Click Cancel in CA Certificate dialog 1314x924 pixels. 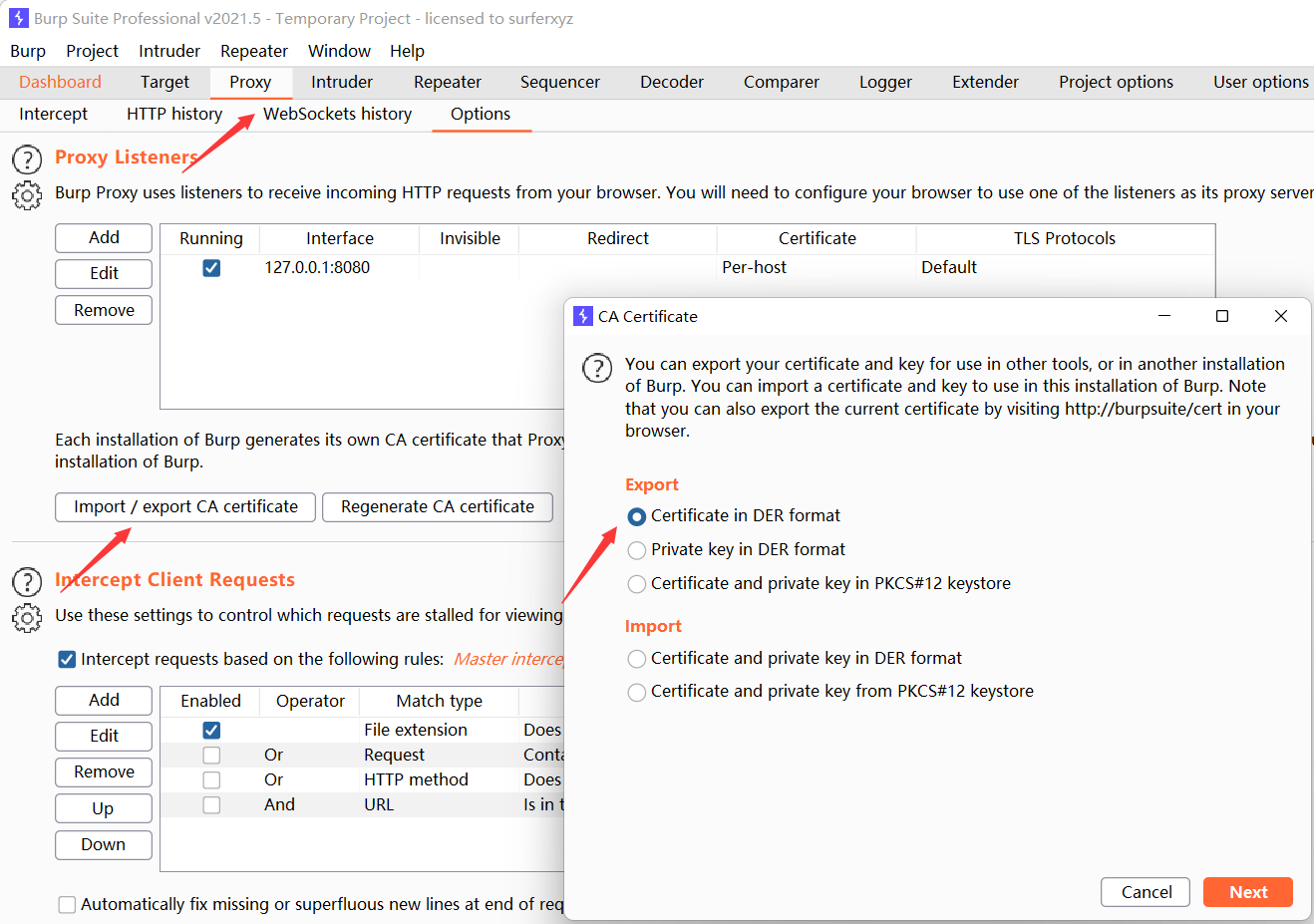coord(1146,892)
